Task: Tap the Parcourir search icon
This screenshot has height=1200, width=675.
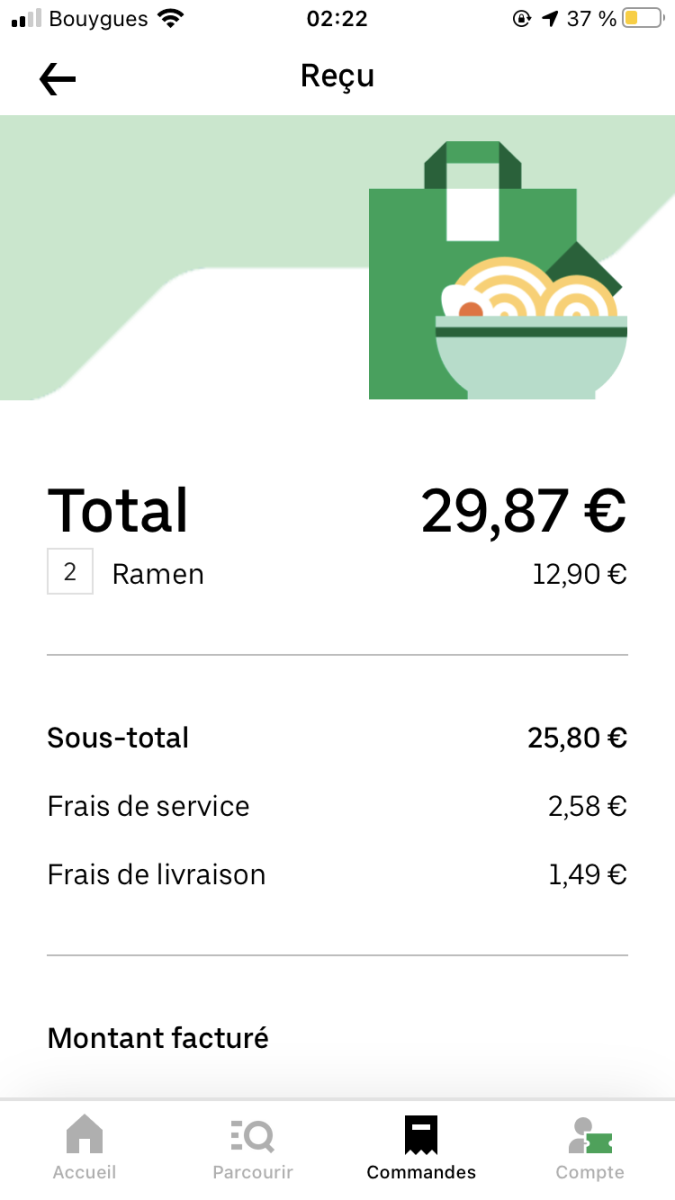Action: (x=252, y=1135)
